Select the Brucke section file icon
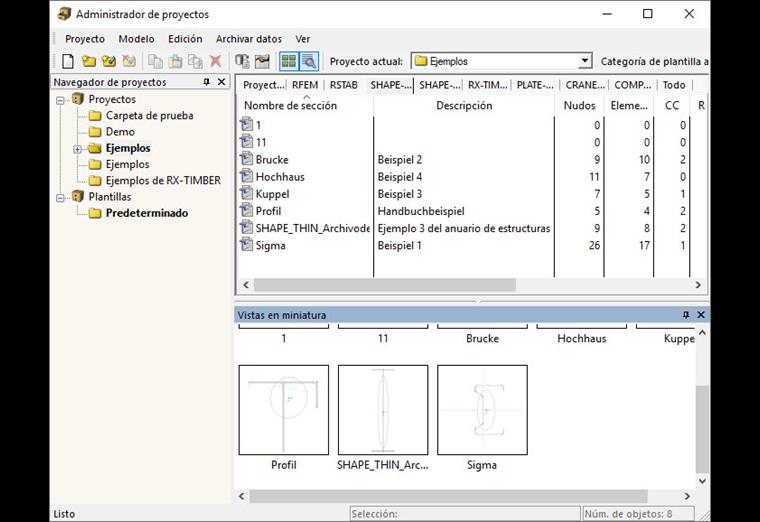This screenshot has height=522, width=760. coord(247,159)
